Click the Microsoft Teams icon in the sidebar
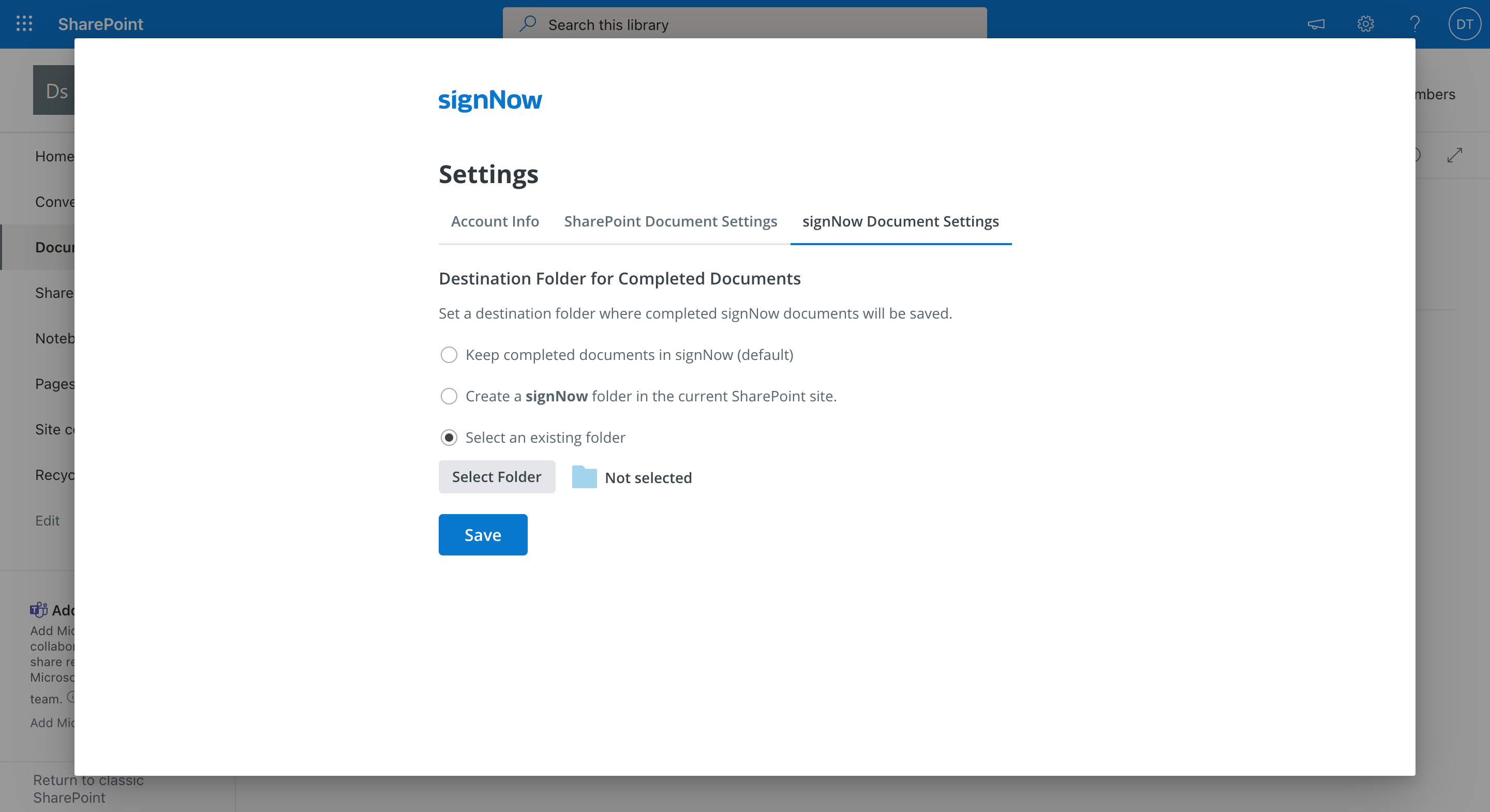This screenshot has width=1490, height=812. tap(38, 610)
